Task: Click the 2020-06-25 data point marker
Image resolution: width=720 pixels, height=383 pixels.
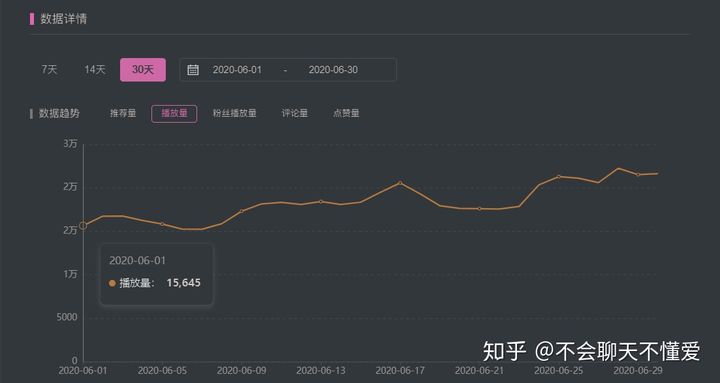Action: (x=558, y=176)
